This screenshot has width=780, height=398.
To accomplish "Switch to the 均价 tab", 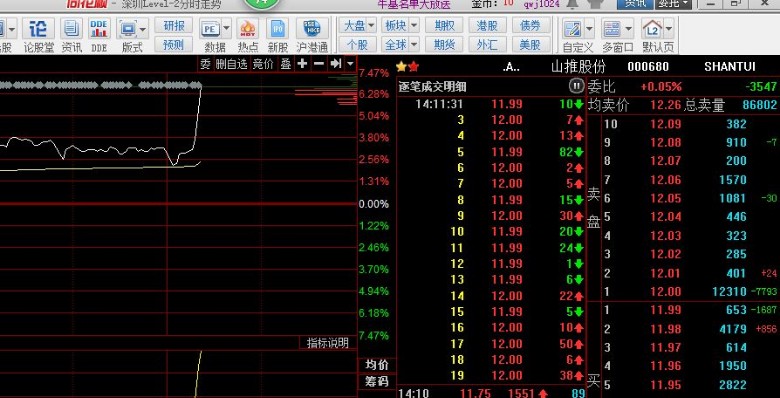I will tap(377, 365).
